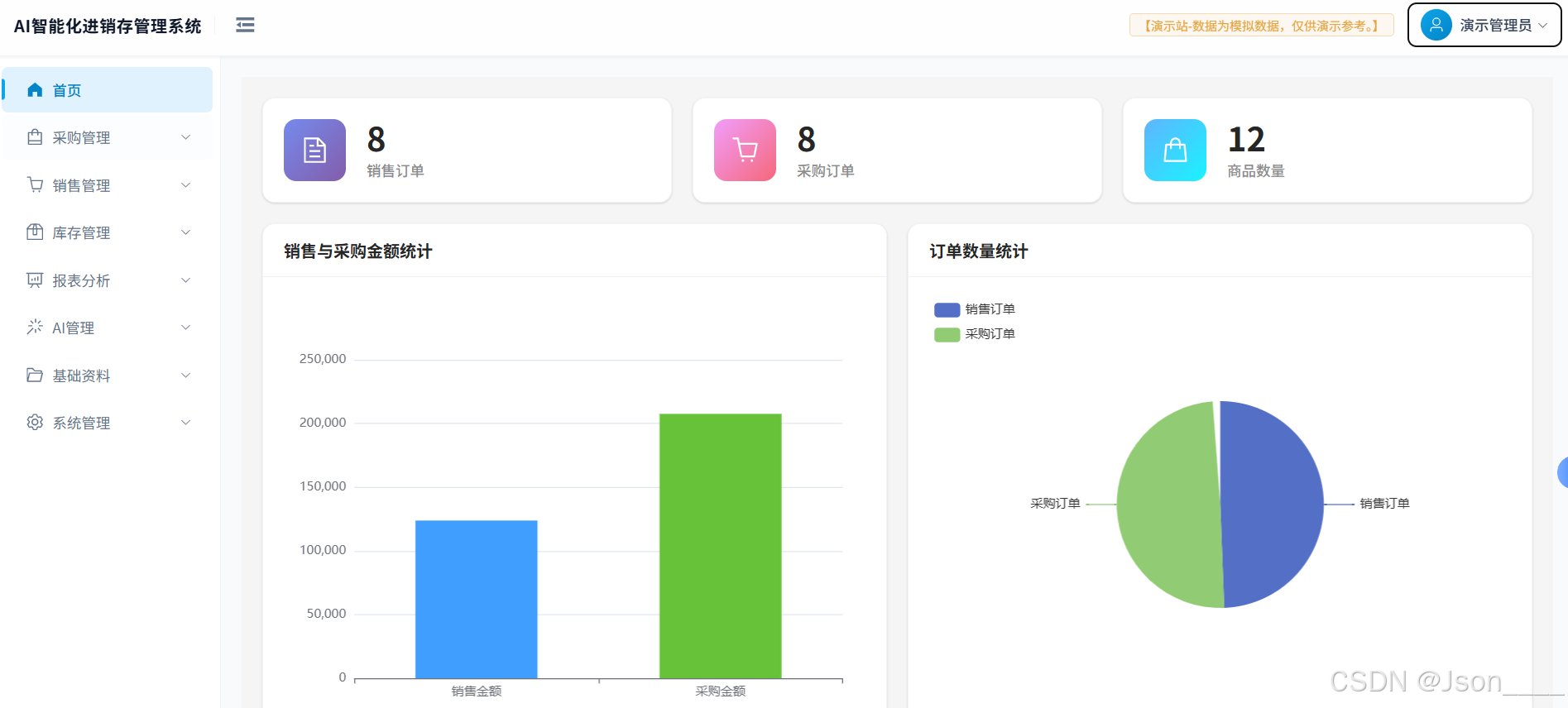Viewport: 1568px width, 708px height.
Task: Click the blue 销售金额 bar
Action: tap(476, 599)
